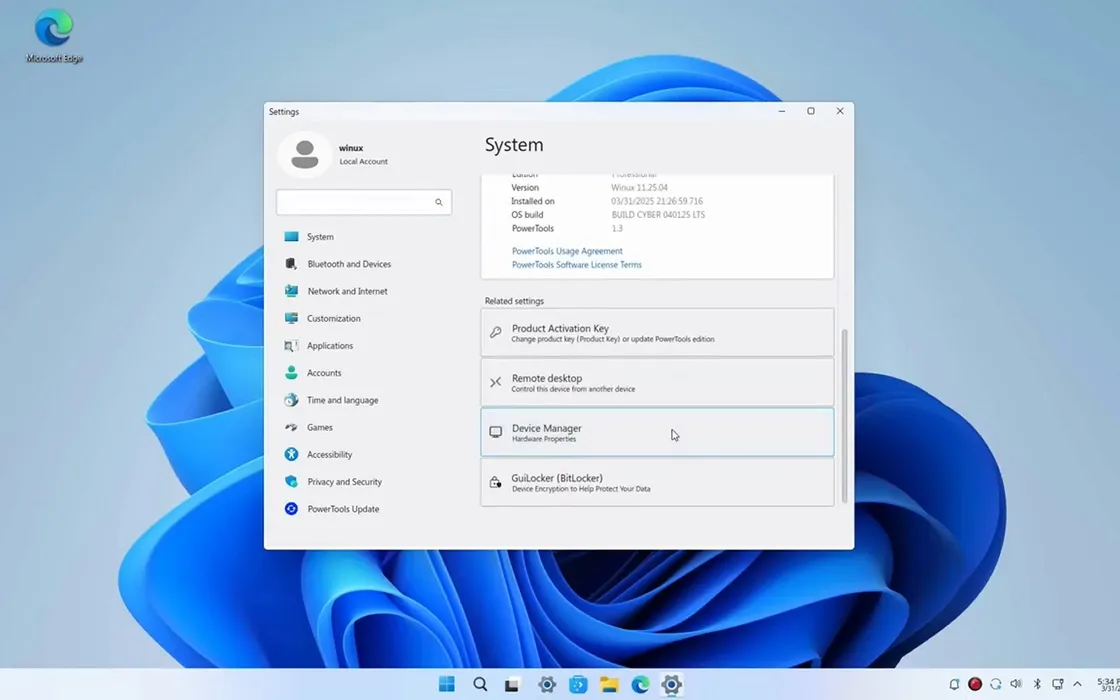Viewport: 1120px width, 700px height.
Task: Click the Settings search field
Action: pos(364,202)
